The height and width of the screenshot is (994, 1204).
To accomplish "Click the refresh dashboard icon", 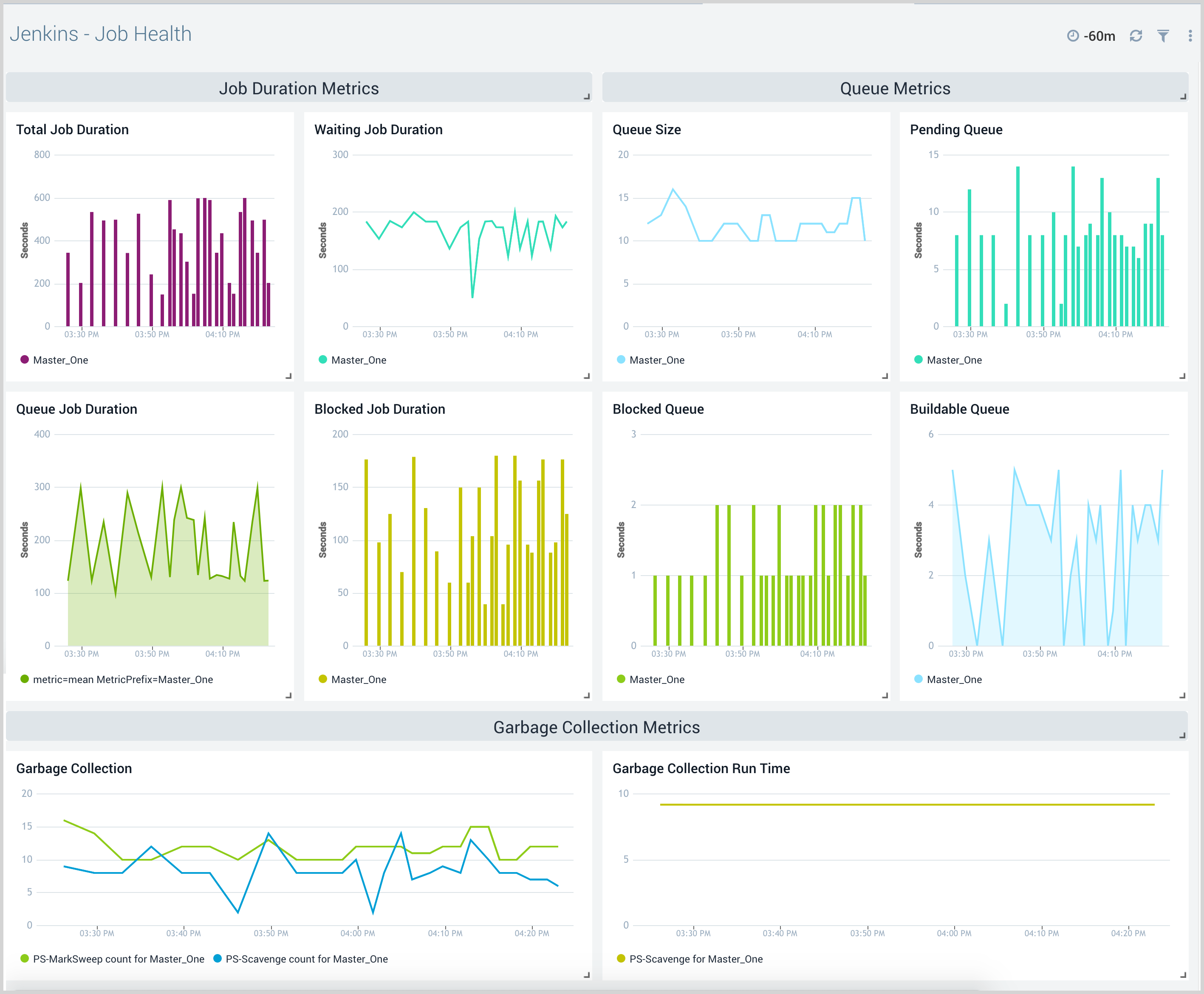I will [1136, 36].
